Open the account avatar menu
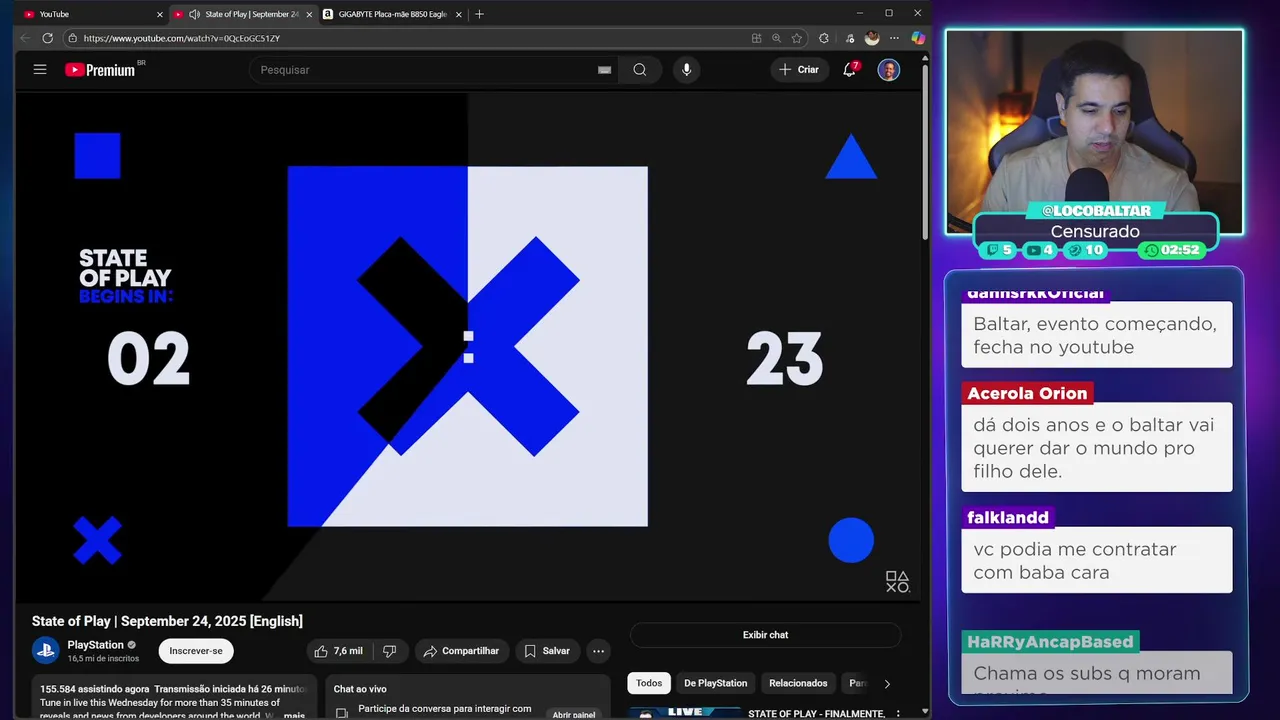Viewport: 1280px width, 720px height. click(x=889, y=70)
